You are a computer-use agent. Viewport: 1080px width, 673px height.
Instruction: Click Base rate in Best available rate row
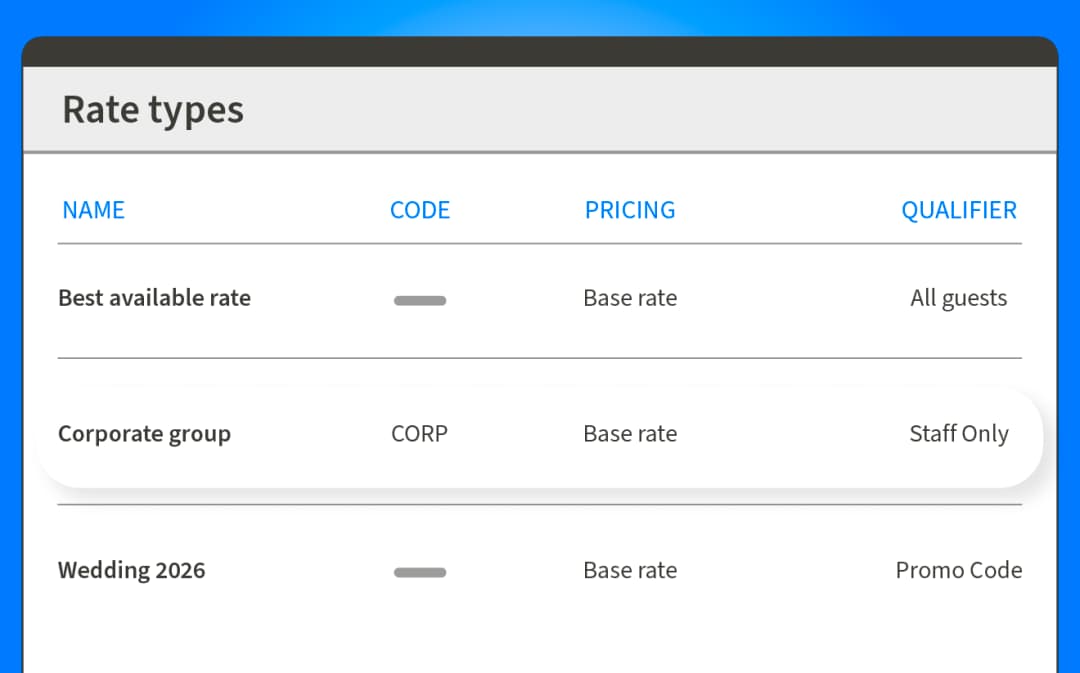point(630,298)
